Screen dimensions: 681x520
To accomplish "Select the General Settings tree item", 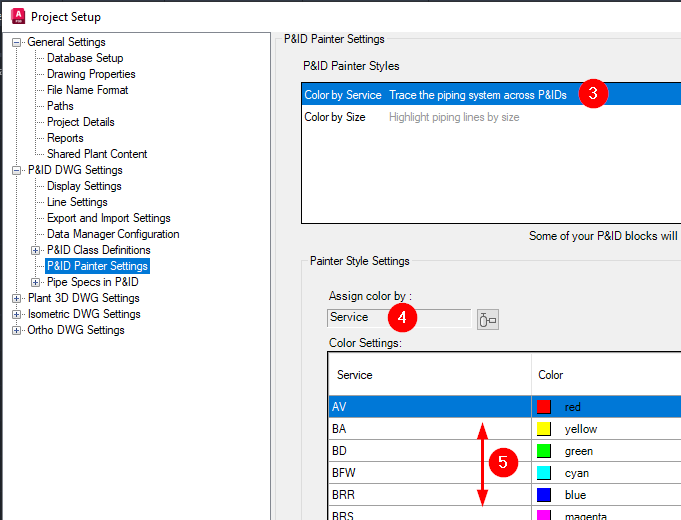I will (x=66, y=42).
